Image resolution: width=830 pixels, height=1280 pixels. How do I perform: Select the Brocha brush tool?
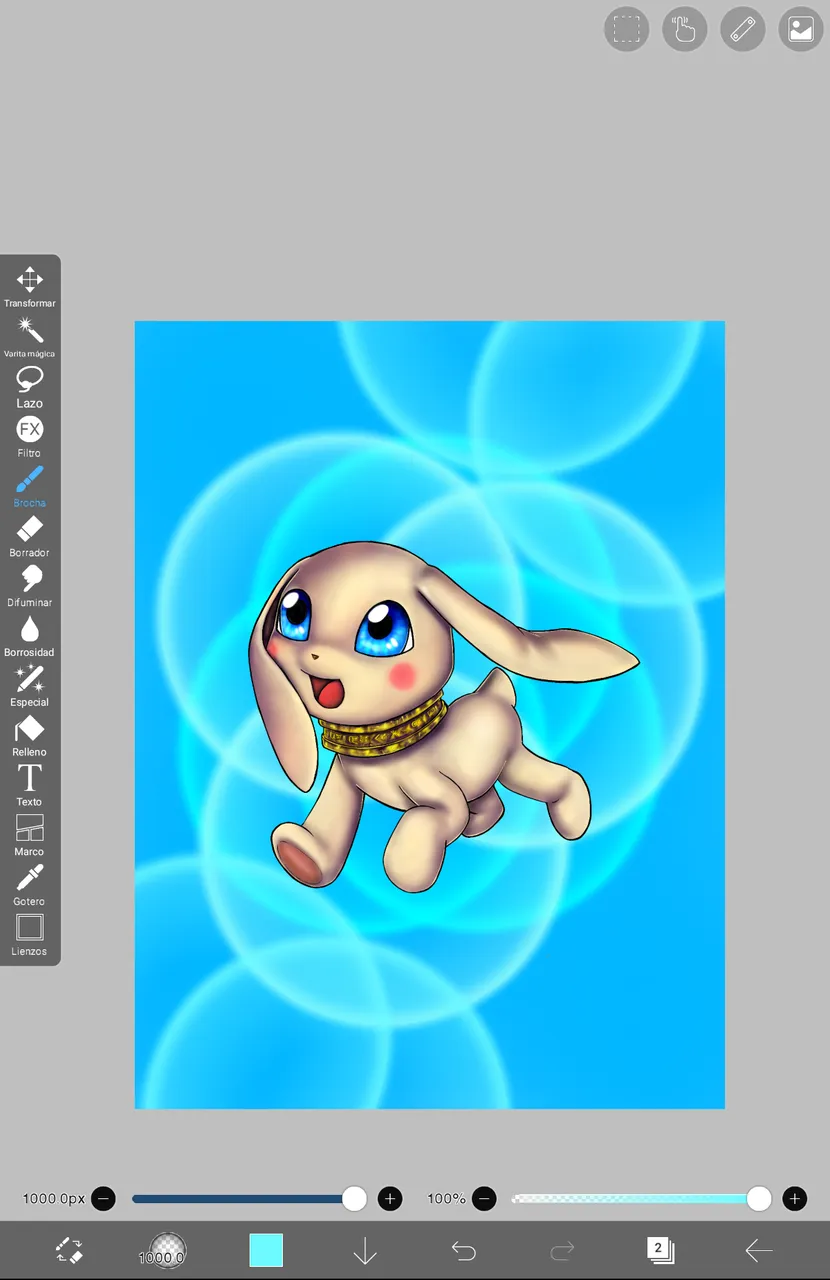(30, 486)
